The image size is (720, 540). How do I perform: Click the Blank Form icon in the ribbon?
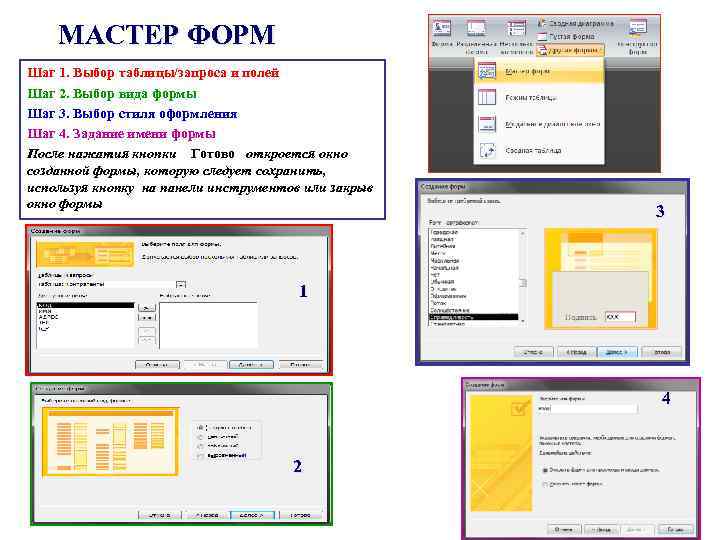(542, 36)
